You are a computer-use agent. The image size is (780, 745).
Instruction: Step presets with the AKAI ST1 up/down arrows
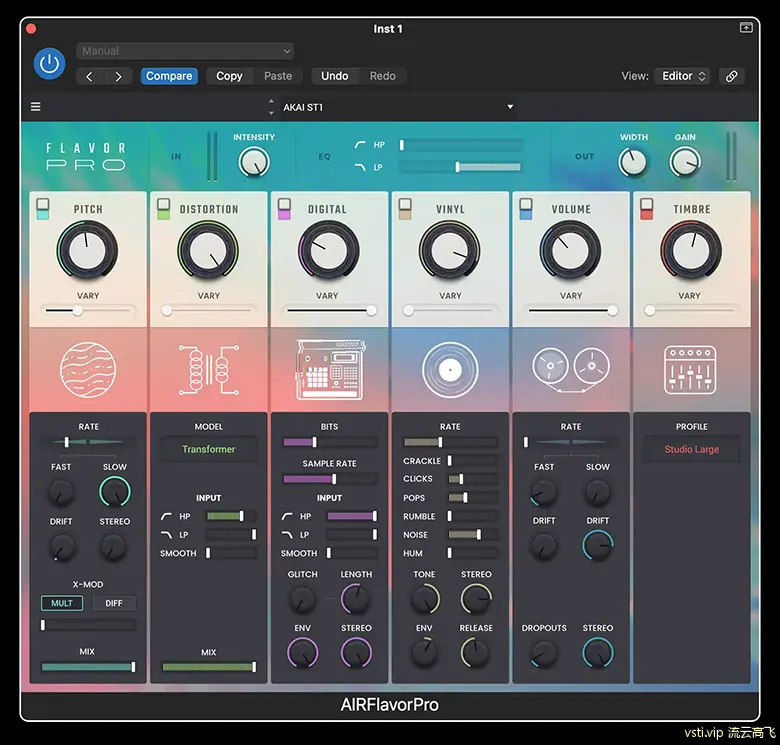click(271, 107)
